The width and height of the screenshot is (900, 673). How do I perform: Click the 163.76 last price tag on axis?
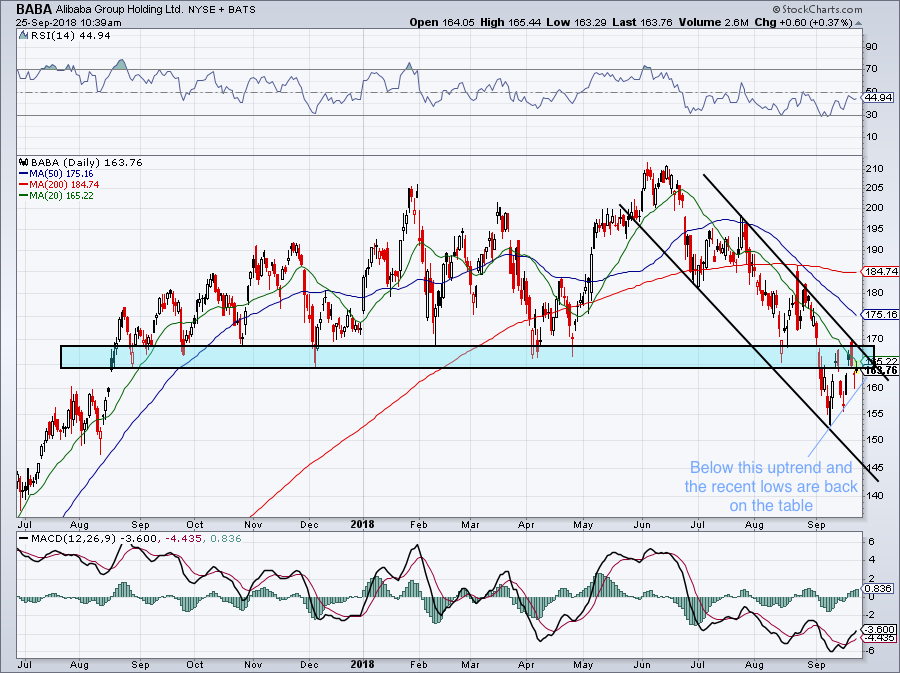pyautogui.click(x=882, y=371)
